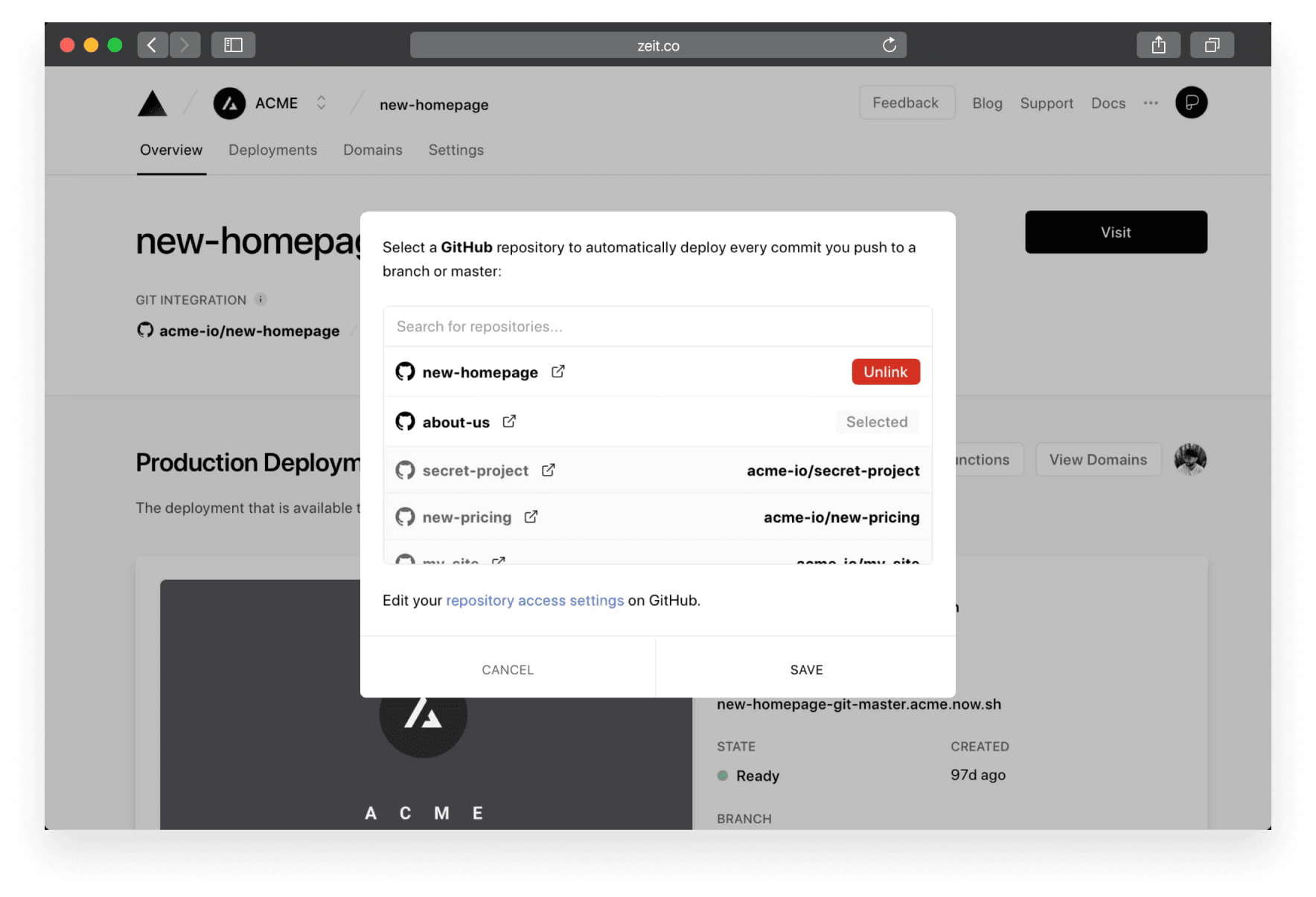Open the repository access settings link
The image size is (1316, 897).
click(x=534, y=600)
